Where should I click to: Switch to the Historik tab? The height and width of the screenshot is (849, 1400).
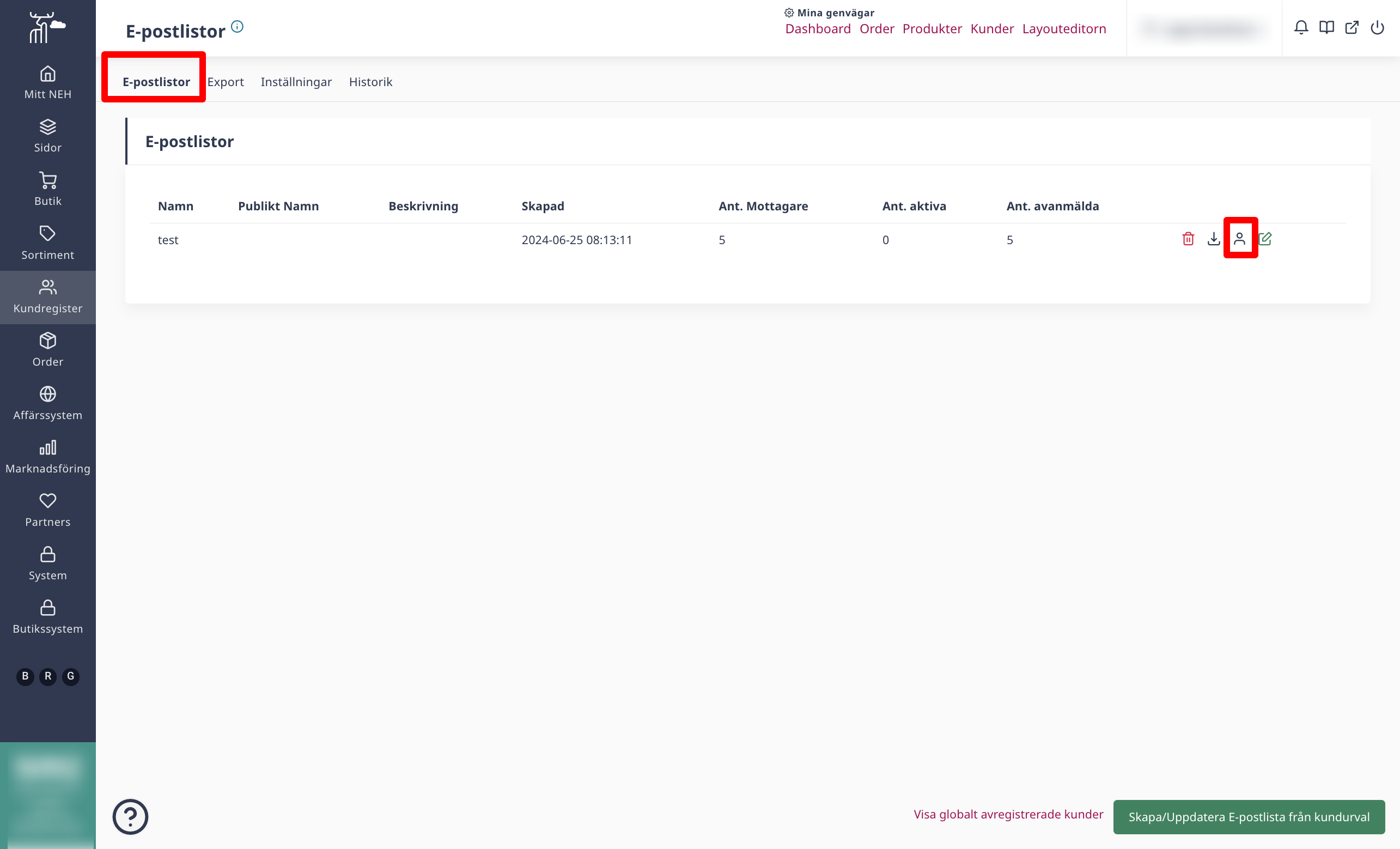coord(370,82)
